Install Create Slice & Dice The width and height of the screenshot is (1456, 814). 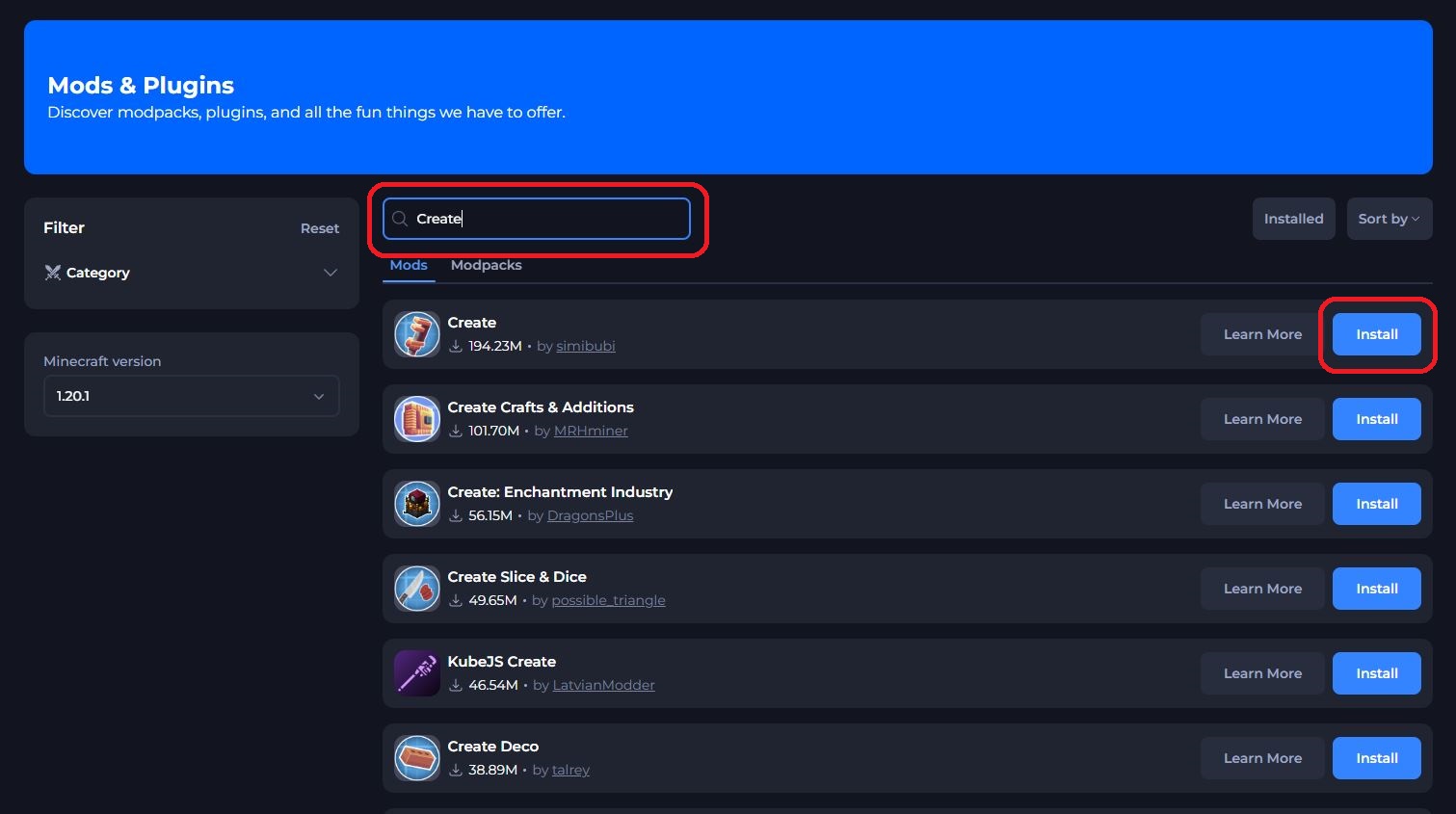[x=1377, y=589]
